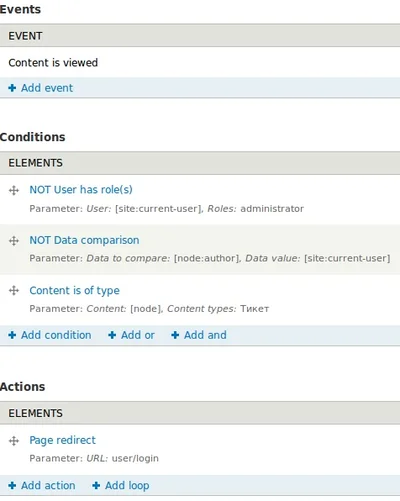The image size is (400, 501).
Task: Edit the NOT Data comparison condition
Action: tap(84, 240)
